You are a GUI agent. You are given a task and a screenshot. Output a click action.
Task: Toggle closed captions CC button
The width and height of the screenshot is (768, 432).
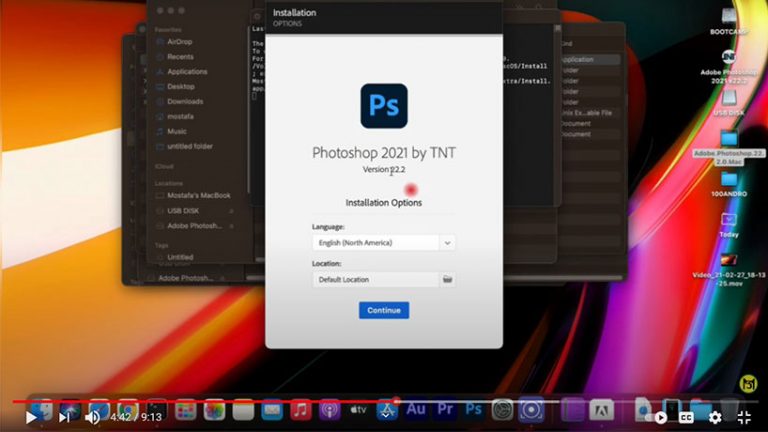[686, 417]
